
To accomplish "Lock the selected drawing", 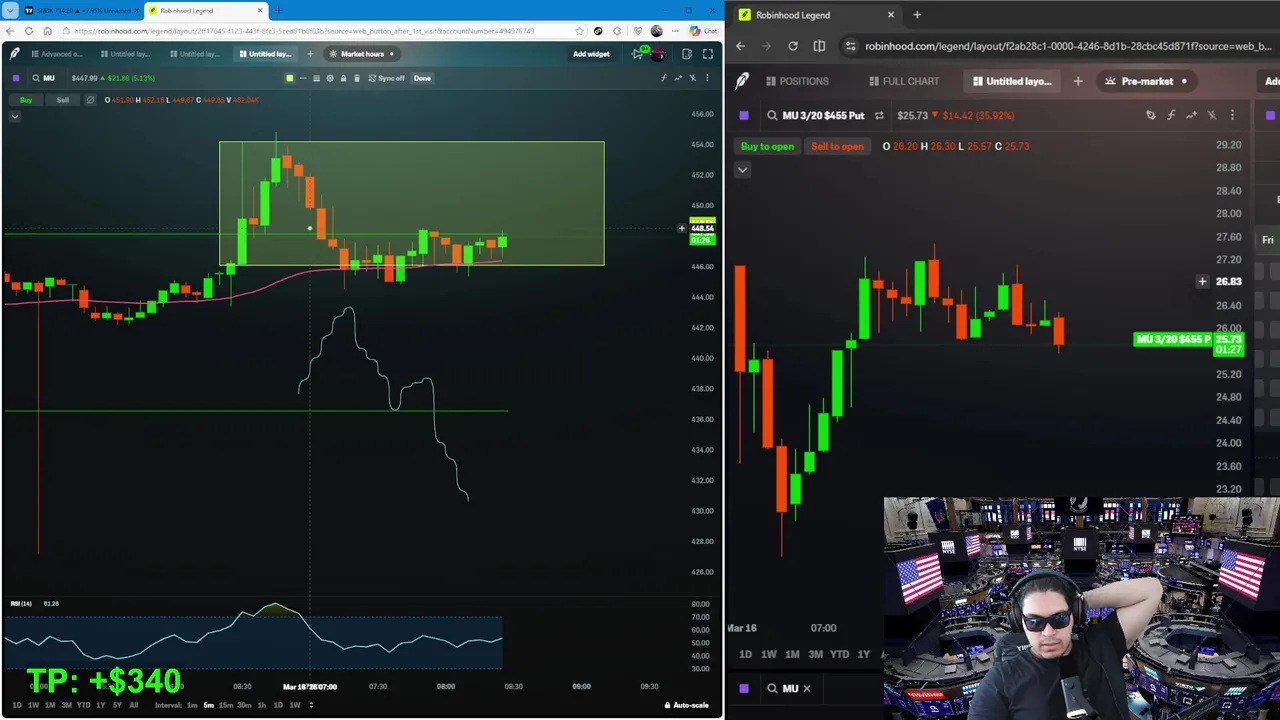I will pyautogui.click(x=343, y=78).
